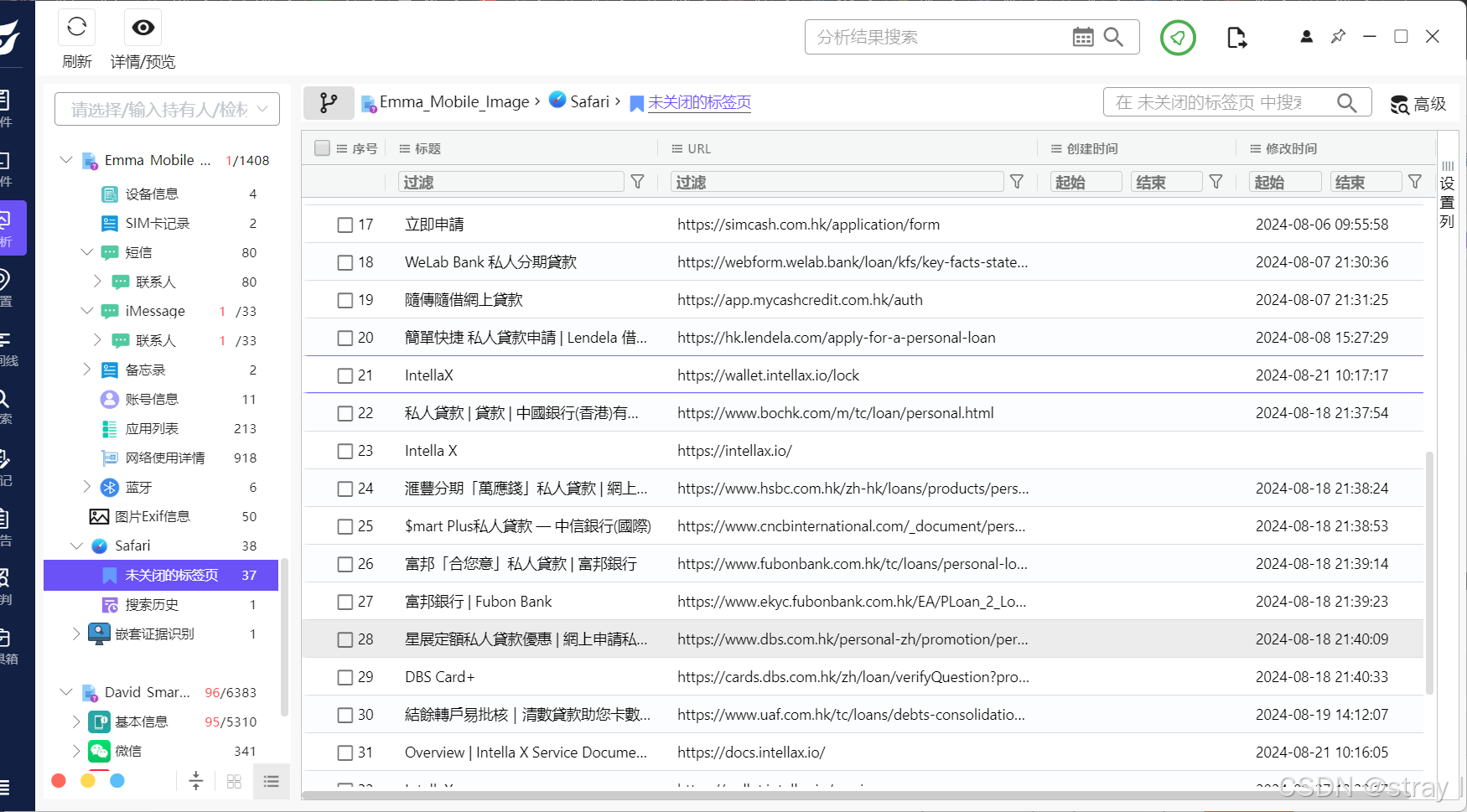Switch to list view icon

tap(271, 782)
